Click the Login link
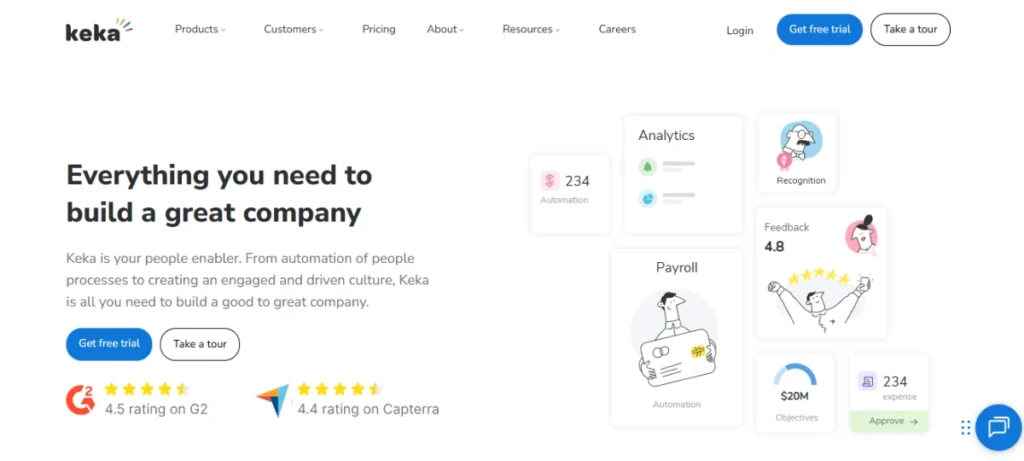Image resolution: width=1024 pixels, height=461 pixels. [x=740, y=31]
